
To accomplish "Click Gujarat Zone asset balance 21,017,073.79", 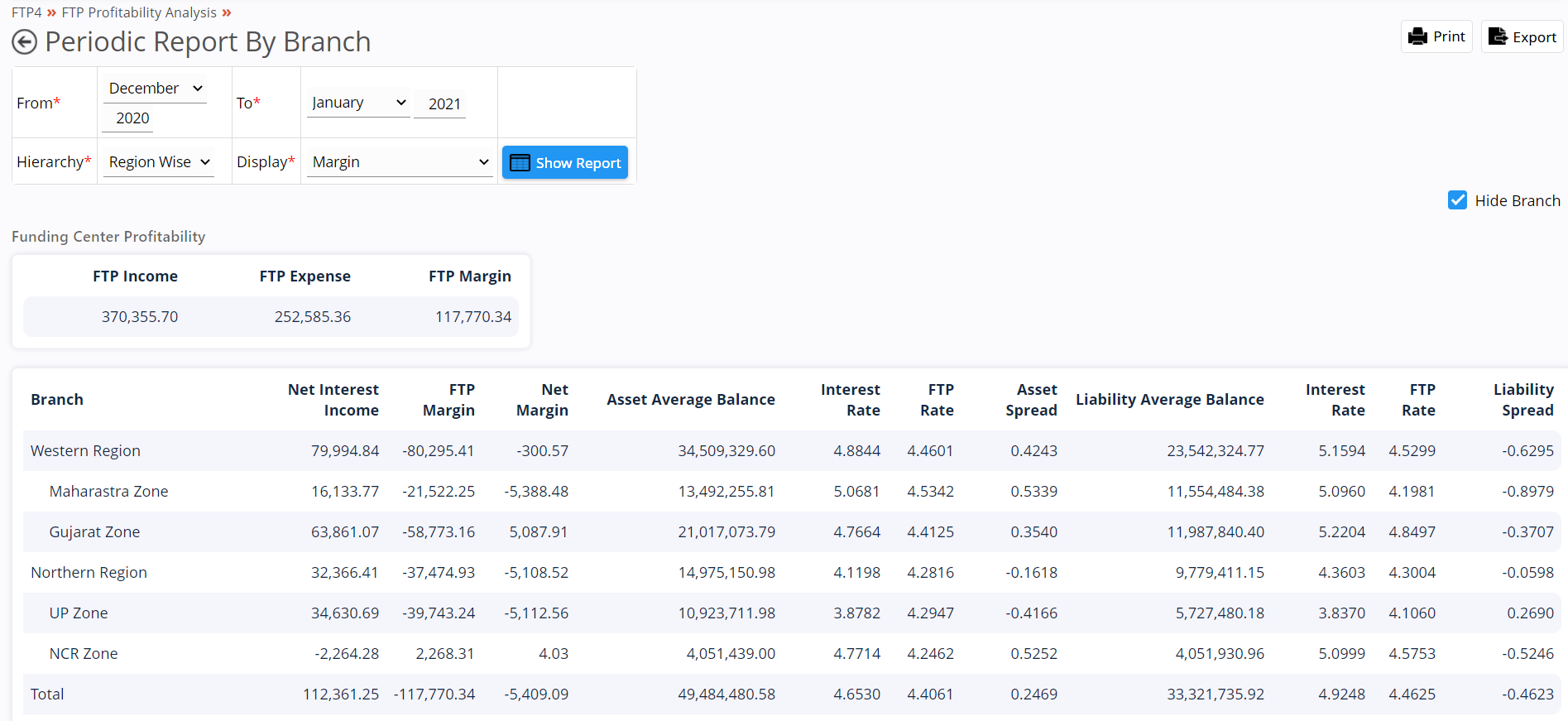I will (x=726, y=532).
